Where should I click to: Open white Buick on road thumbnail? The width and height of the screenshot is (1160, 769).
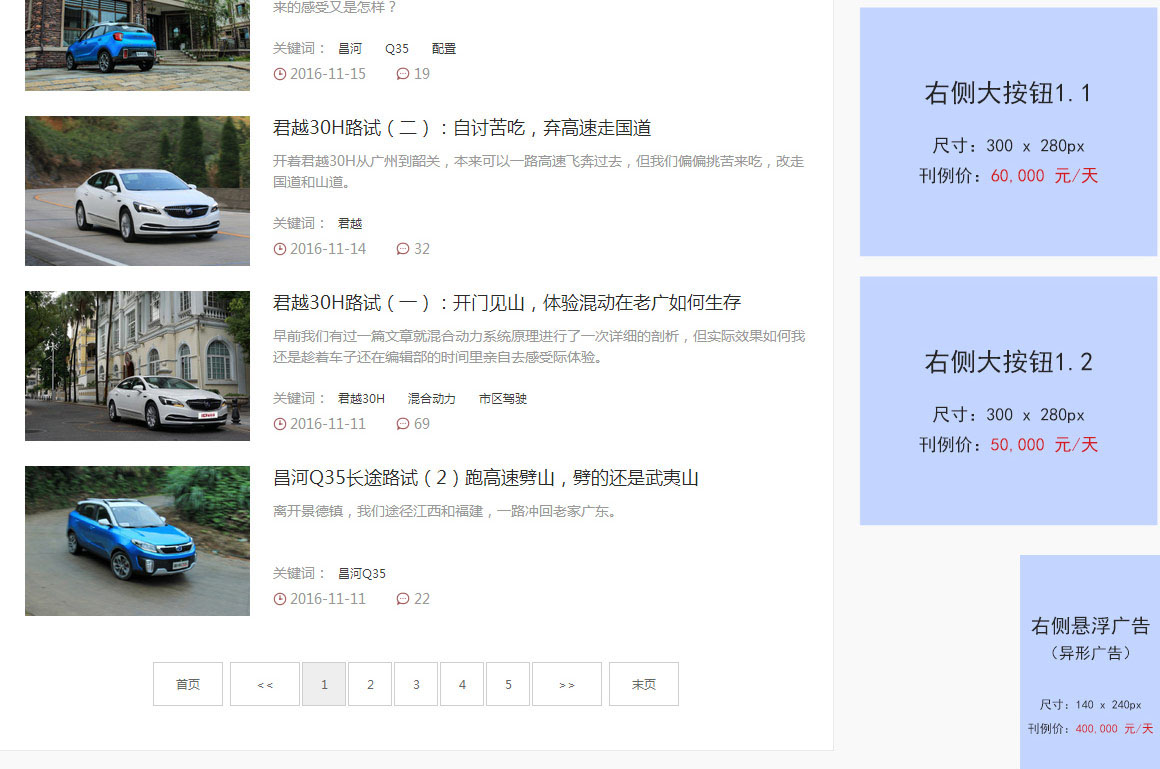click(138, 191)
